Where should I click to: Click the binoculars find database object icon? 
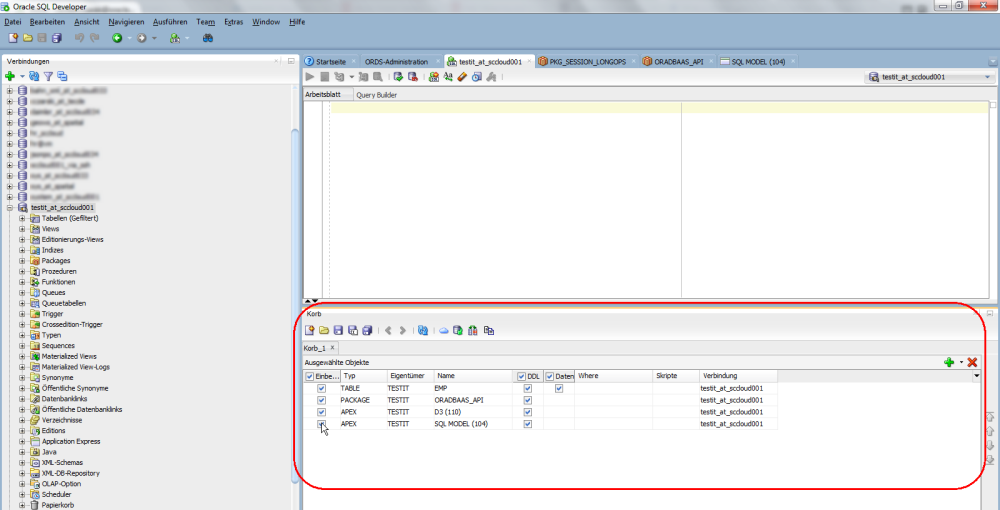coord(207,38)
